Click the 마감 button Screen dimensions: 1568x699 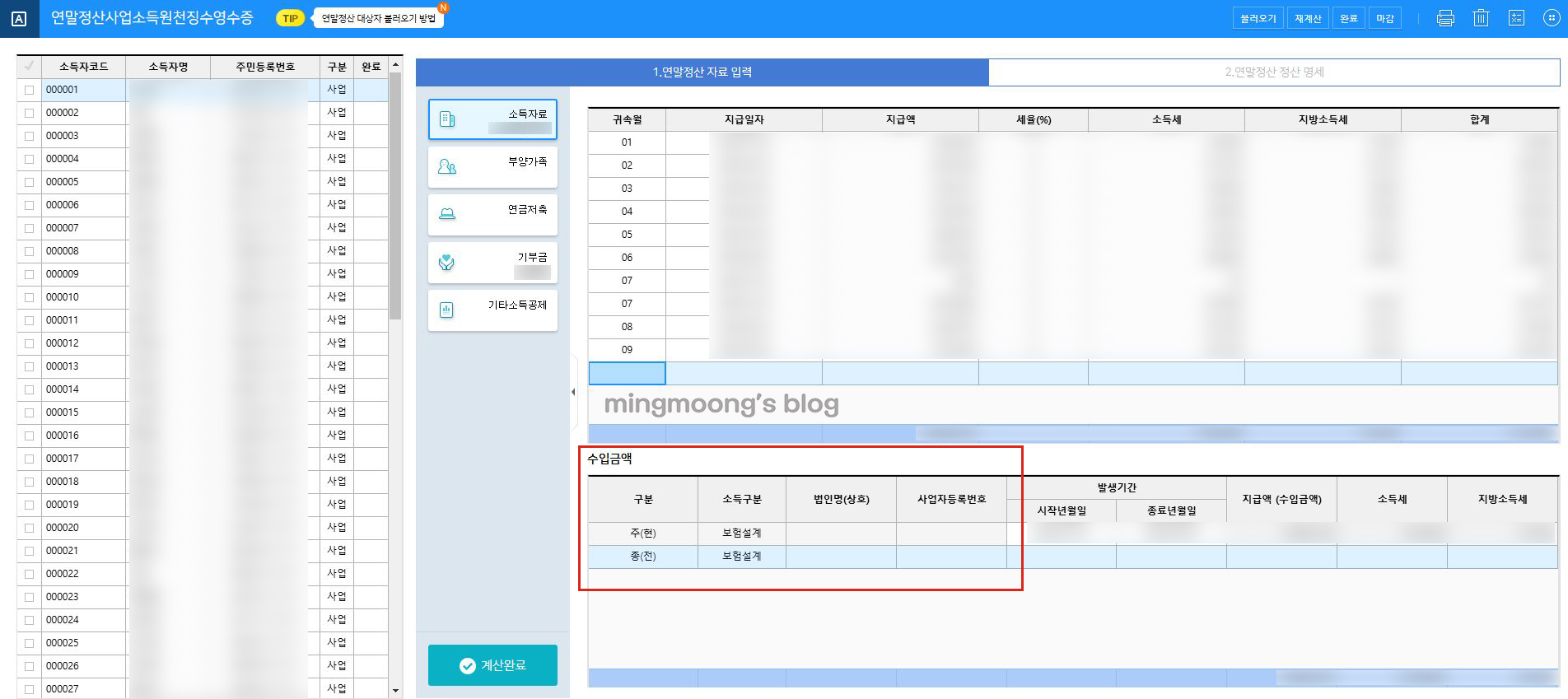[x=1385, y=18]
